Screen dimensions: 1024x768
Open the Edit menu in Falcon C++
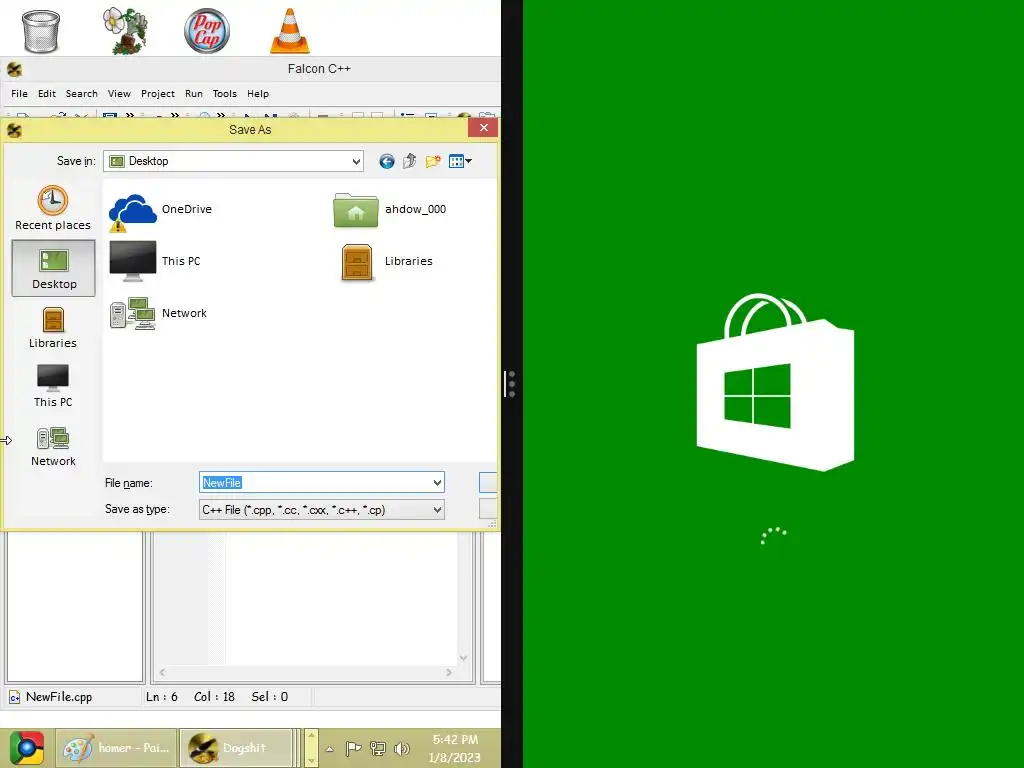click(46, 94)
